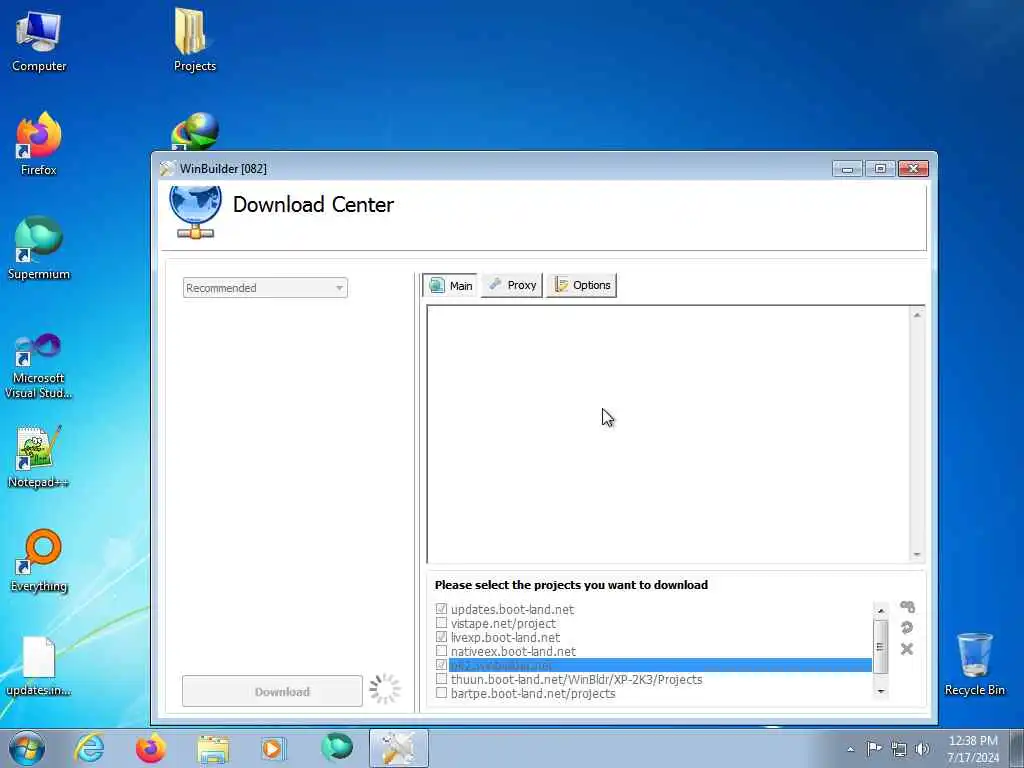Minimize the WinBuilder window
This screenshot has height=768, width=1024.
coord(848,169)
